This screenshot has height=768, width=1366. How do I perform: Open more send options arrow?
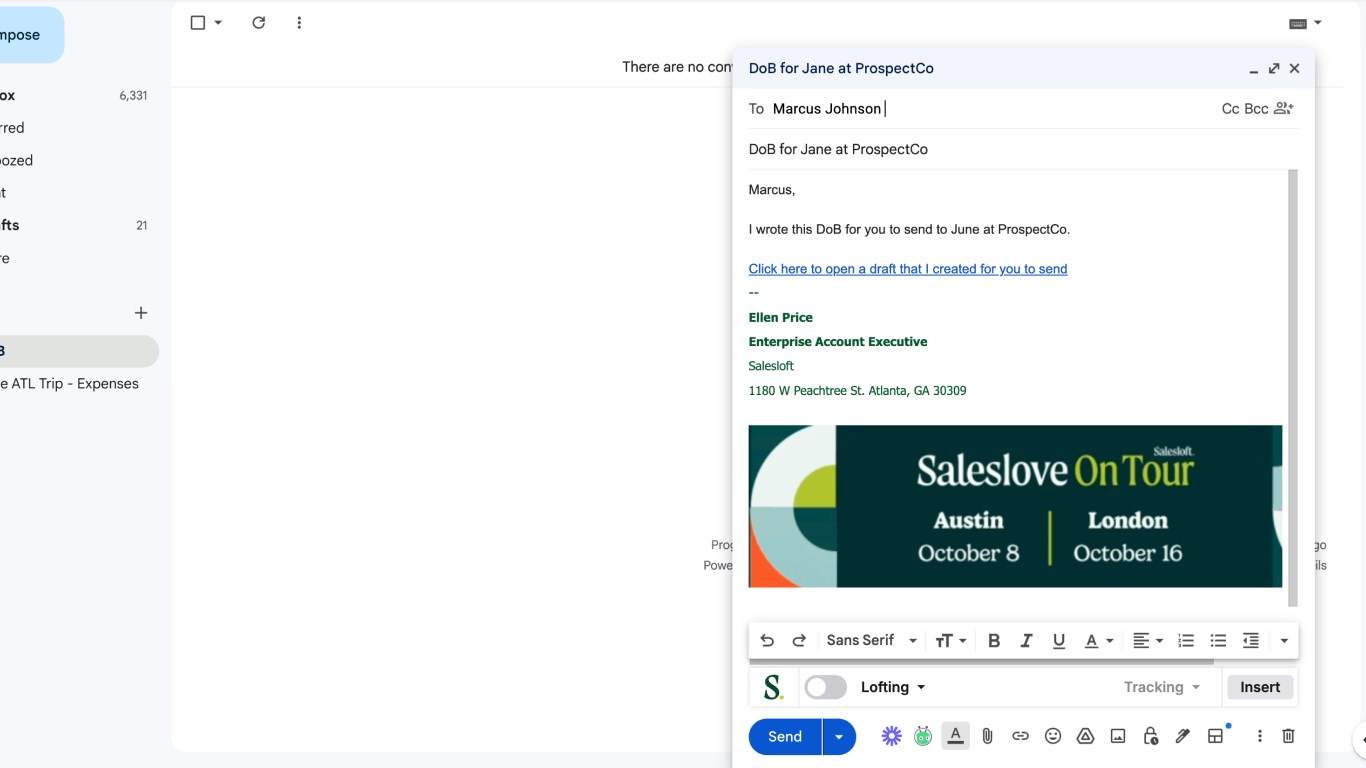839,737
